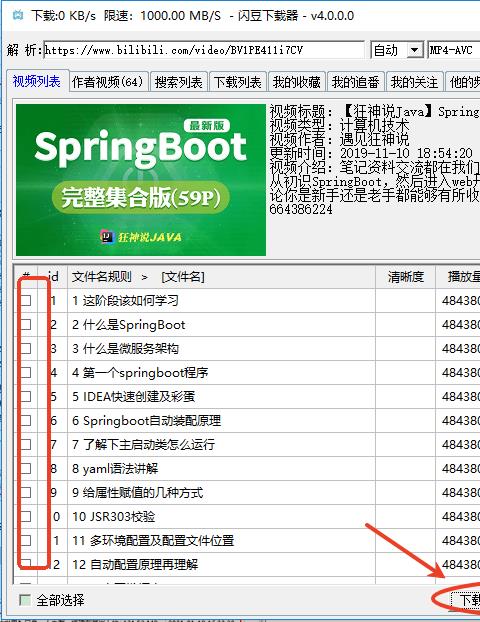
Task: Tick checkbox for row 6 Springboot自动装配原理
Action: (26, 420)
